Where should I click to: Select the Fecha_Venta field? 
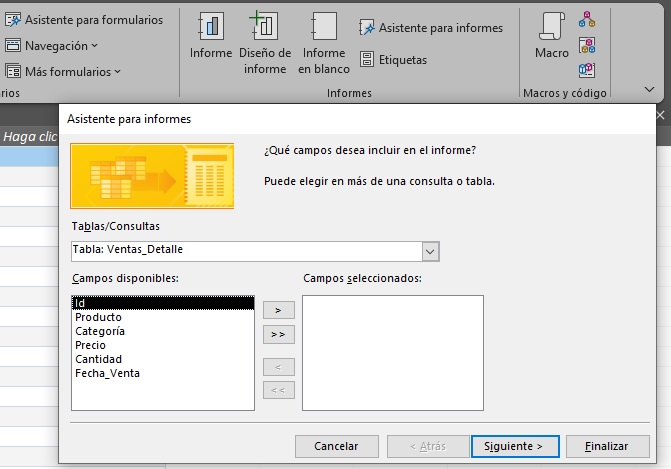click(x=163, y=374)
